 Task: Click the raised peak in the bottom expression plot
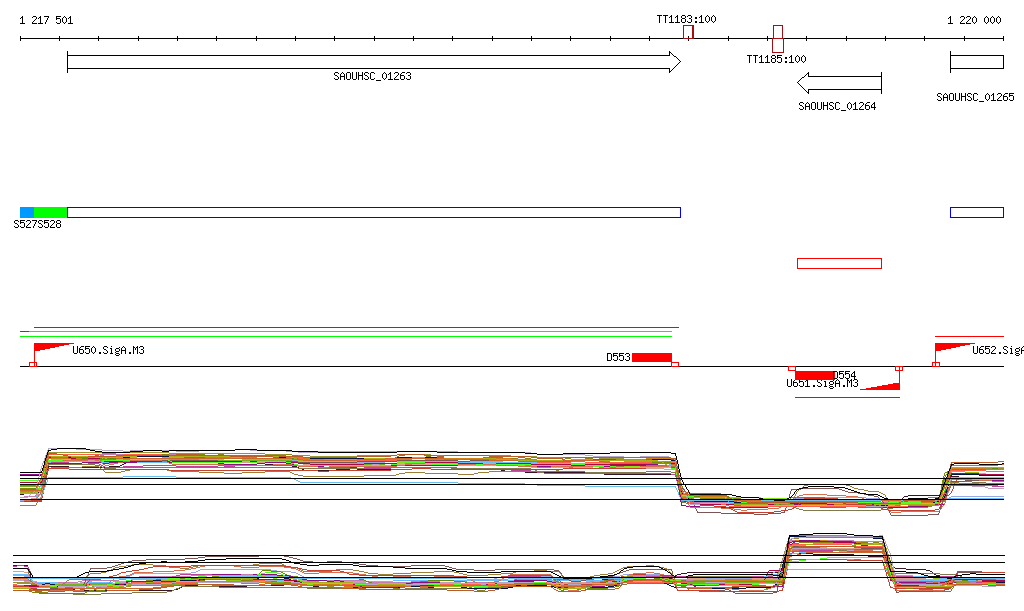tap(836, 547)
